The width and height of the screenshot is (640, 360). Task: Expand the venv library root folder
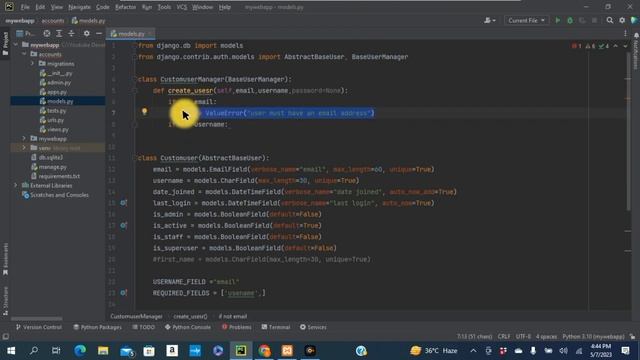point(24,148)
